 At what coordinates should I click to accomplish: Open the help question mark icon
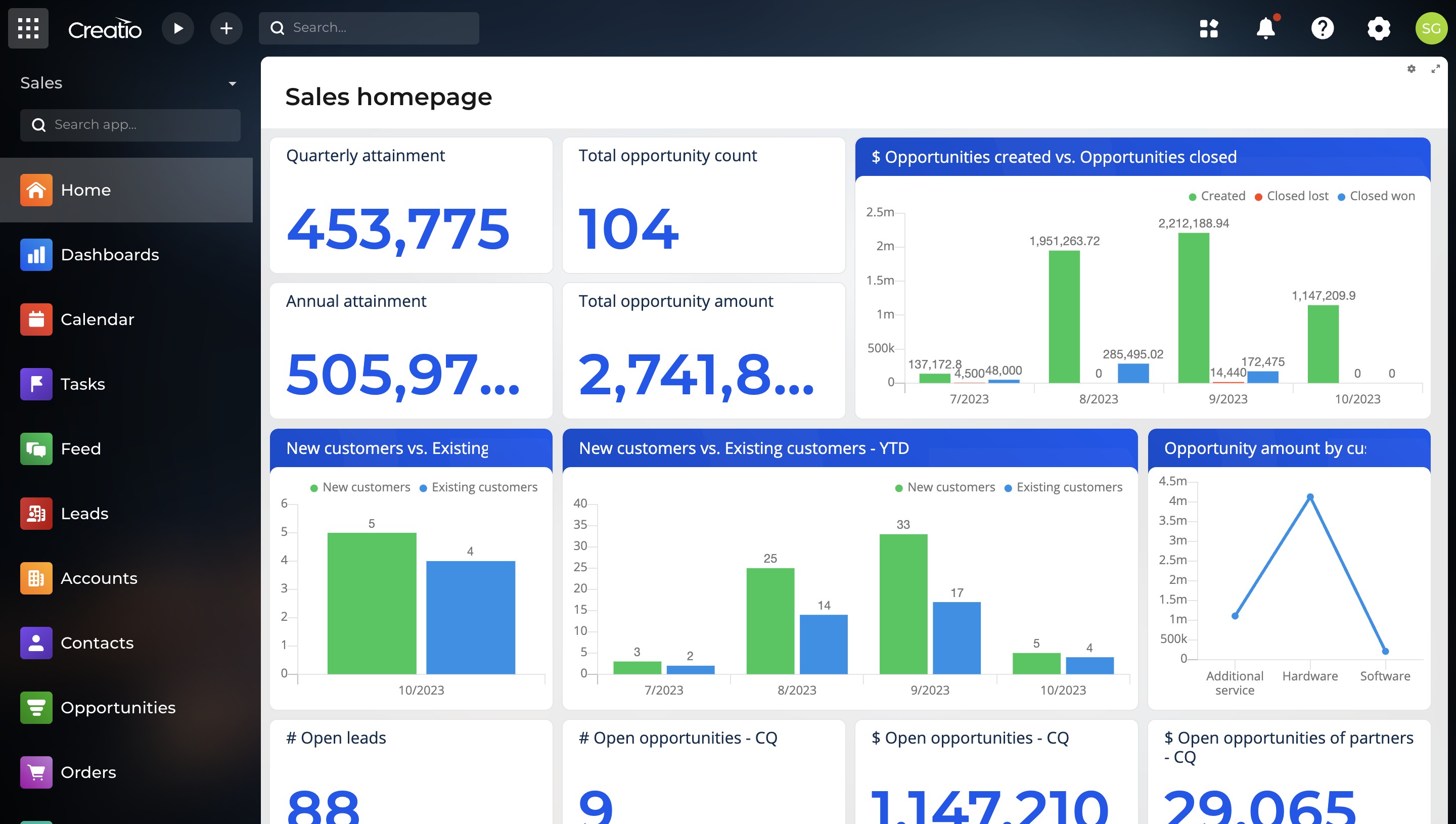pos(1322,28)
